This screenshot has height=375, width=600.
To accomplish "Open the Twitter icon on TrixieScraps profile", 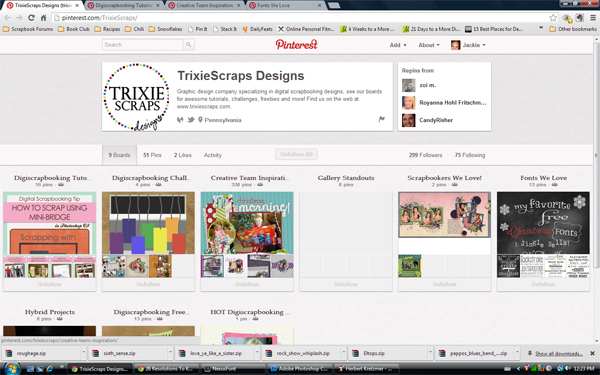I will [x=191, y=120].
